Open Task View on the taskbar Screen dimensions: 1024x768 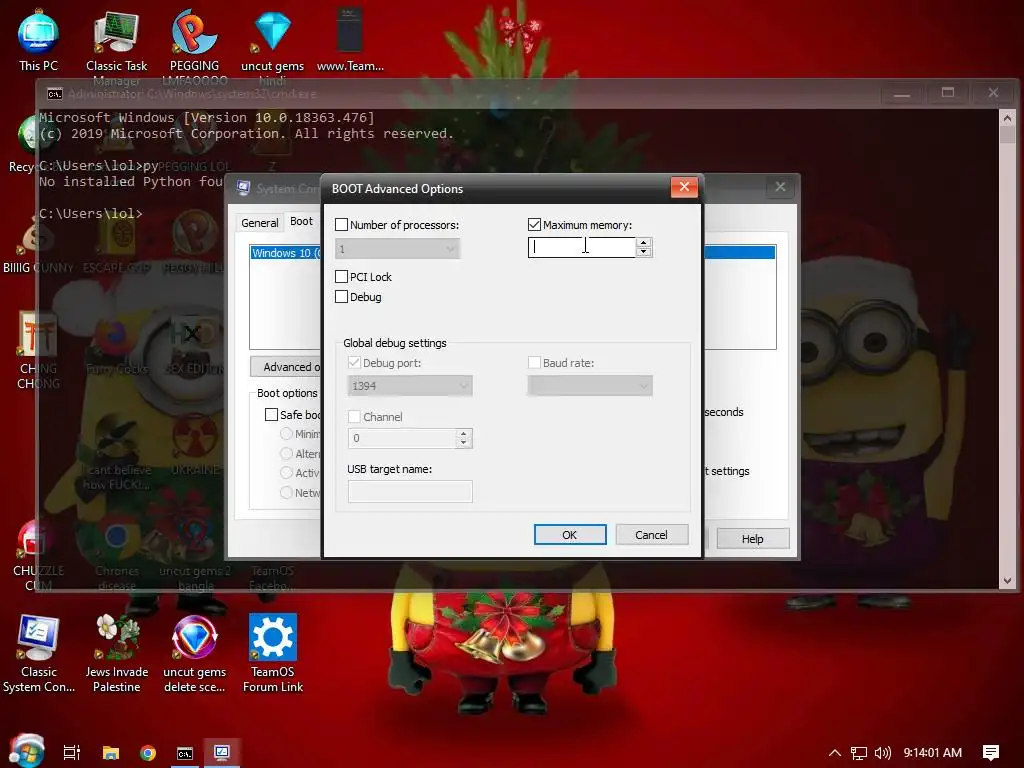[72, 752]
